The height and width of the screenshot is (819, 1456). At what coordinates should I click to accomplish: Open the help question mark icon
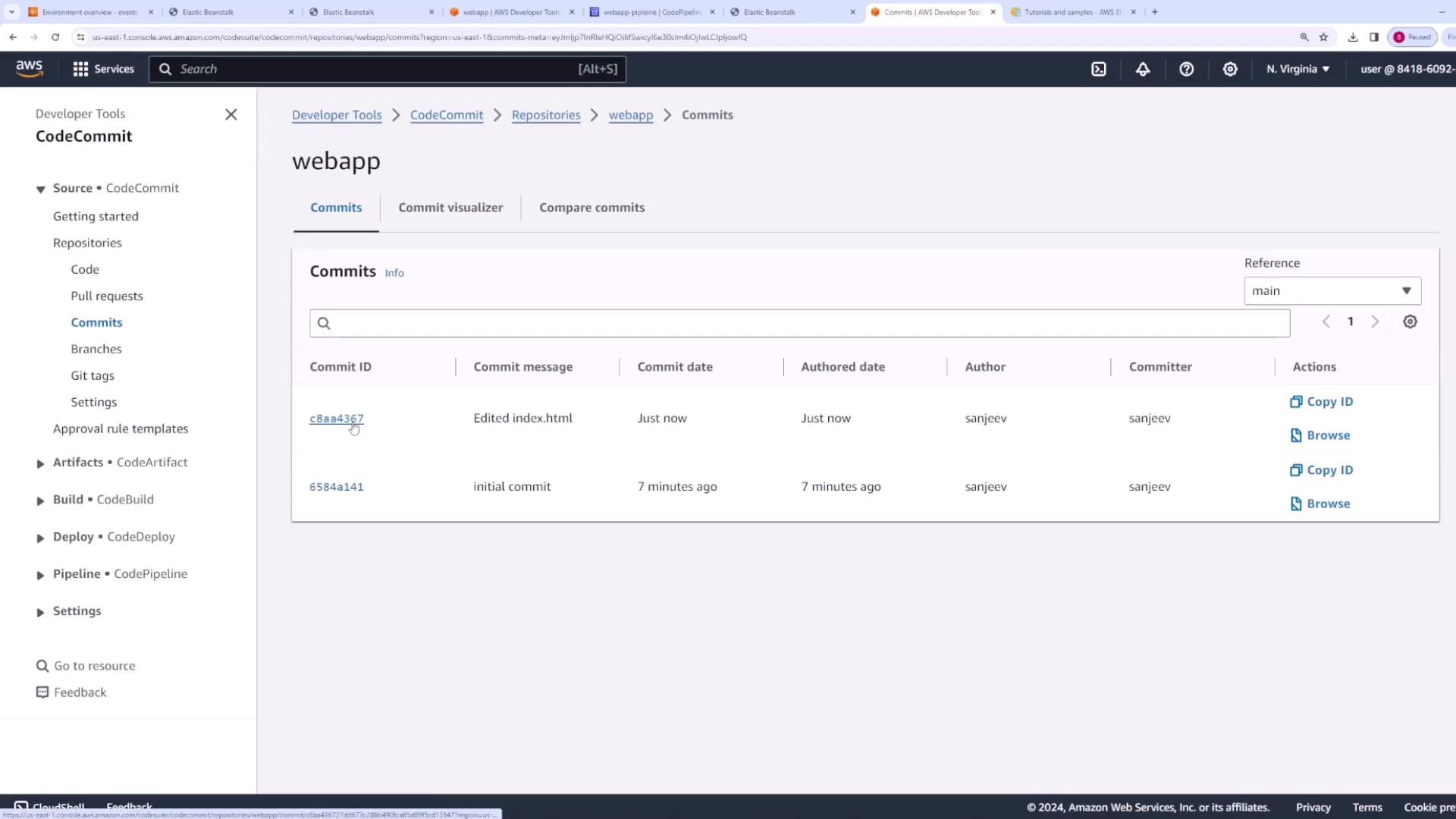tap(1186, 69)
